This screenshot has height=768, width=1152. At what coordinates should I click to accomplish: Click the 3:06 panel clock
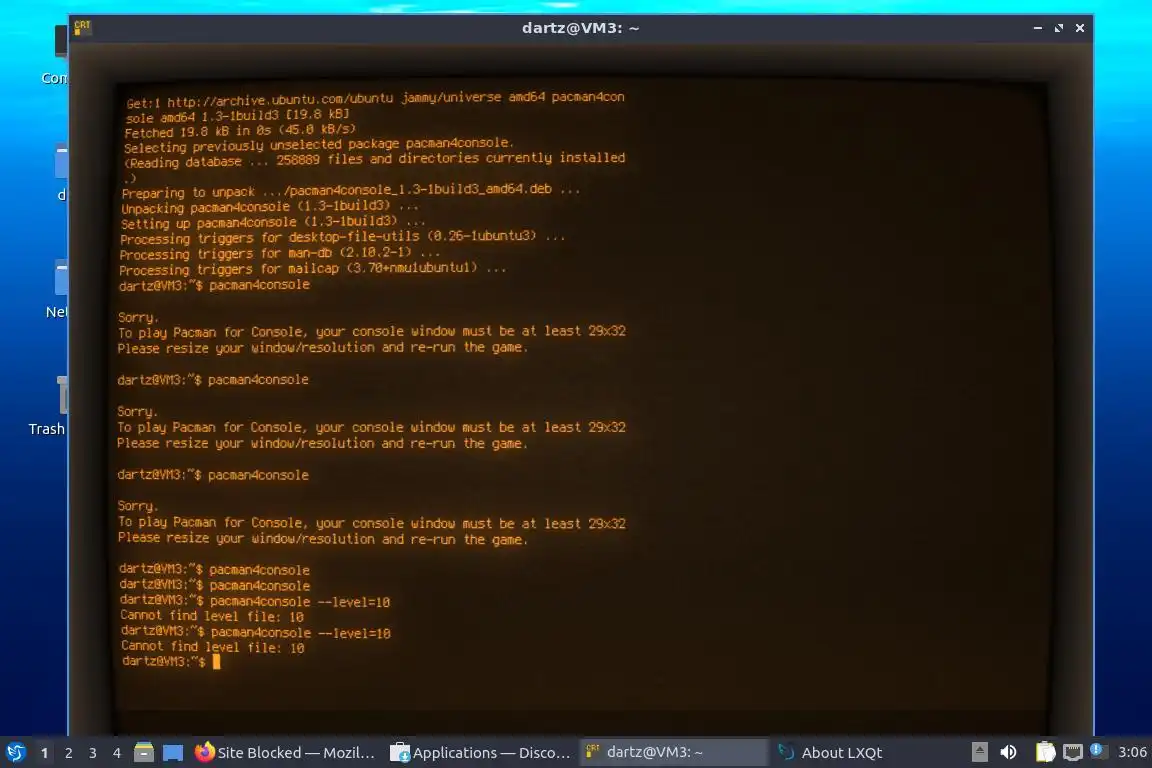coord(1132,752)
